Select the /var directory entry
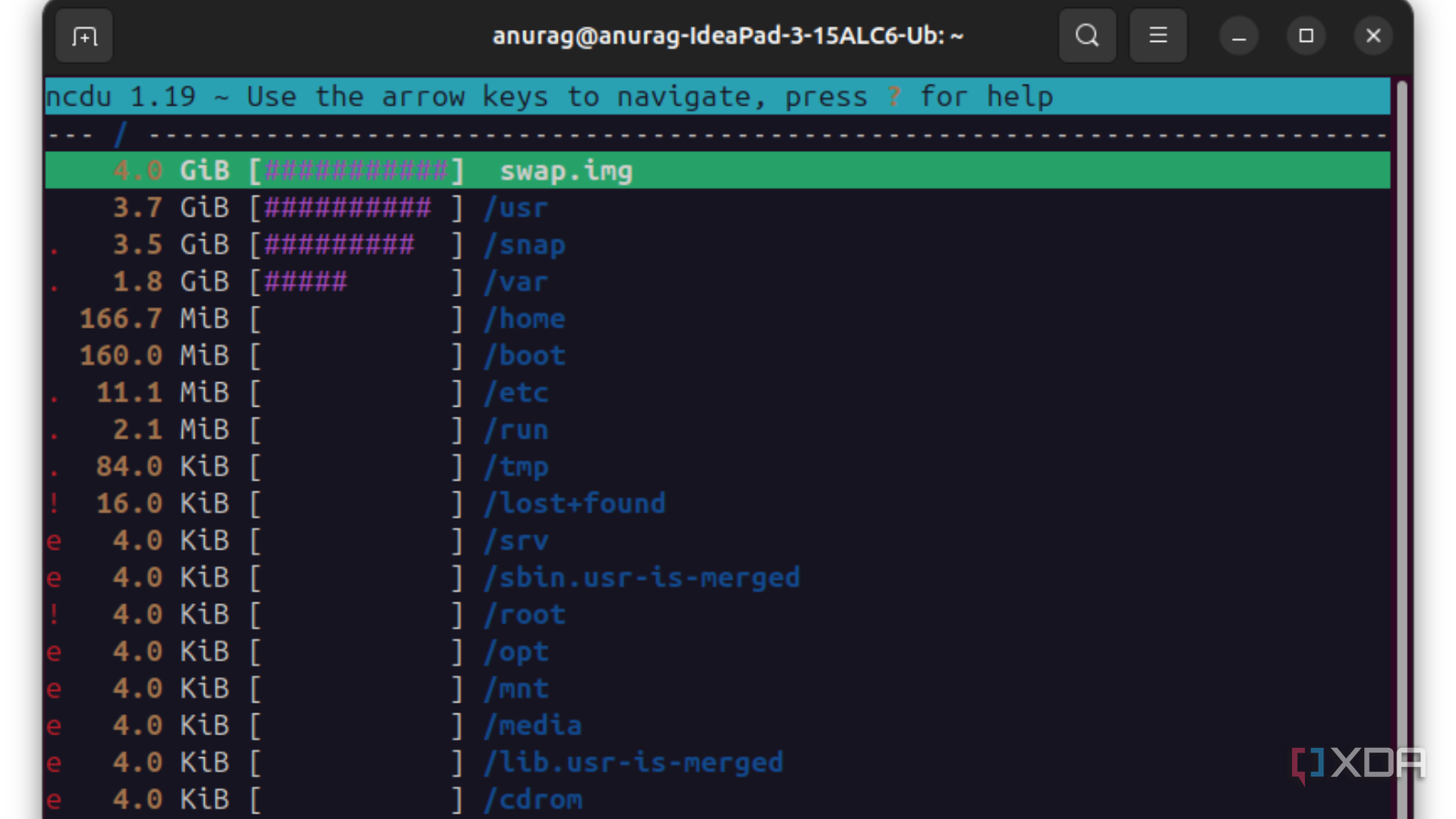 pos(516,282)
